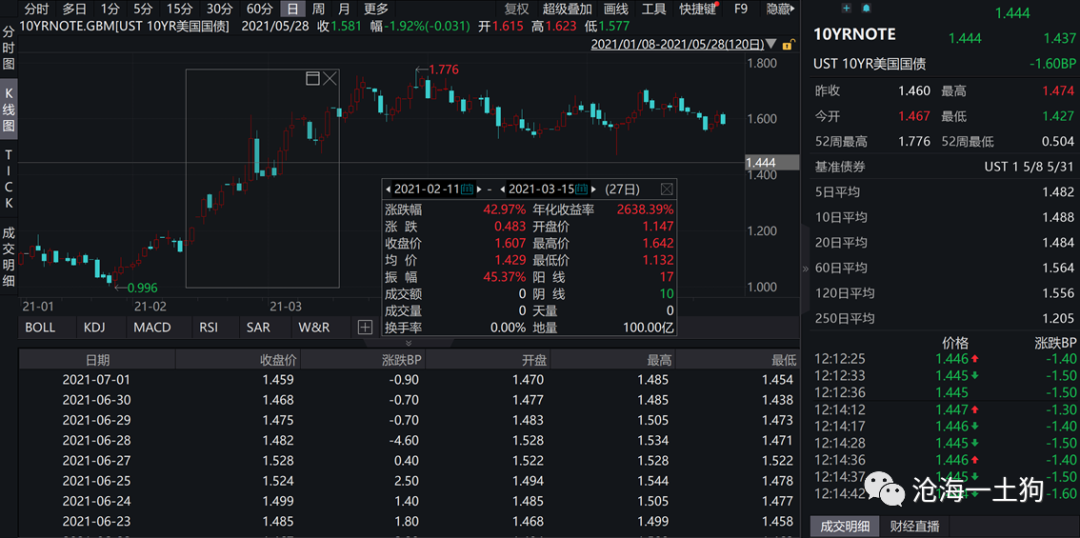
Task: Close the interval statistics popup
Action: coord(667,189)
